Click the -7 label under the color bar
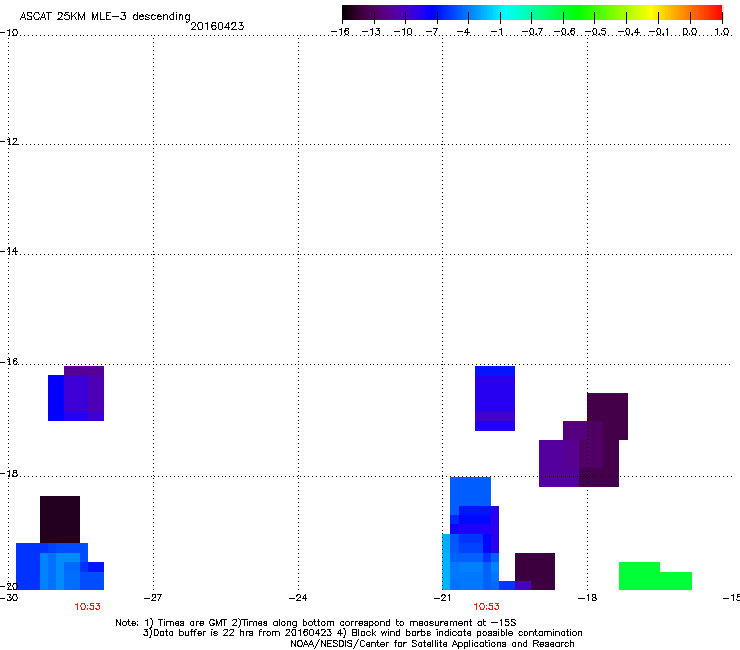The image size is (740, 650). click(433, 32)
